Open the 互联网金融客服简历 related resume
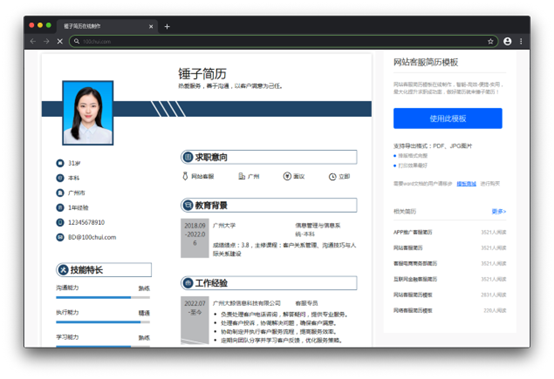Viewport: 554px width, 379px height. pos(415,279)
